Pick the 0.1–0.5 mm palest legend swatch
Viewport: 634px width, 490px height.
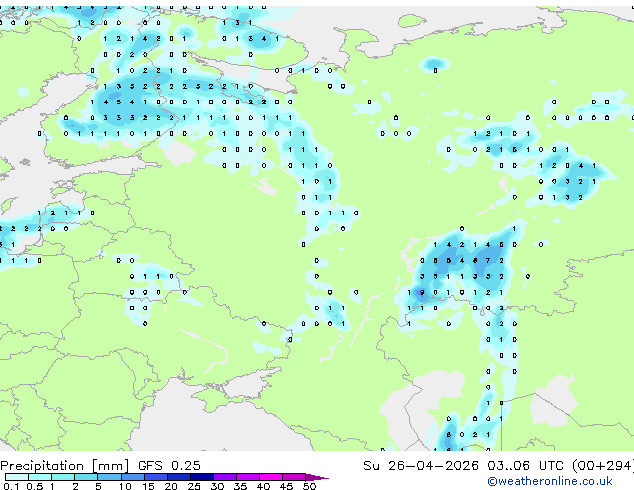pos(17,477)
